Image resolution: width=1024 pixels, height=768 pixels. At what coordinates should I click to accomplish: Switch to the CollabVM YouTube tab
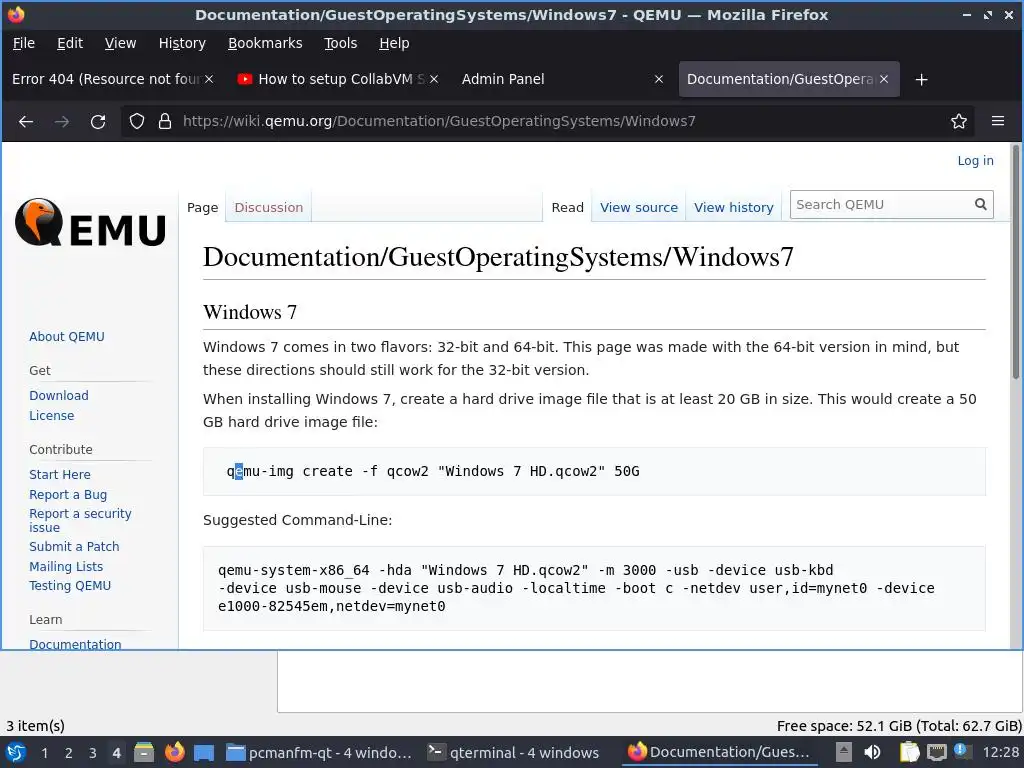[336, 79]
